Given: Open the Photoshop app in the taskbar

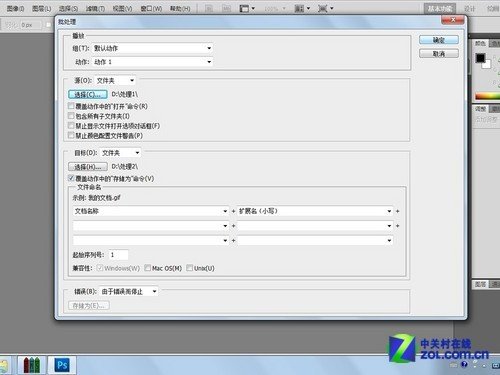Looking at the screenshot, I should pyautogui.click(x=62, y=365).
